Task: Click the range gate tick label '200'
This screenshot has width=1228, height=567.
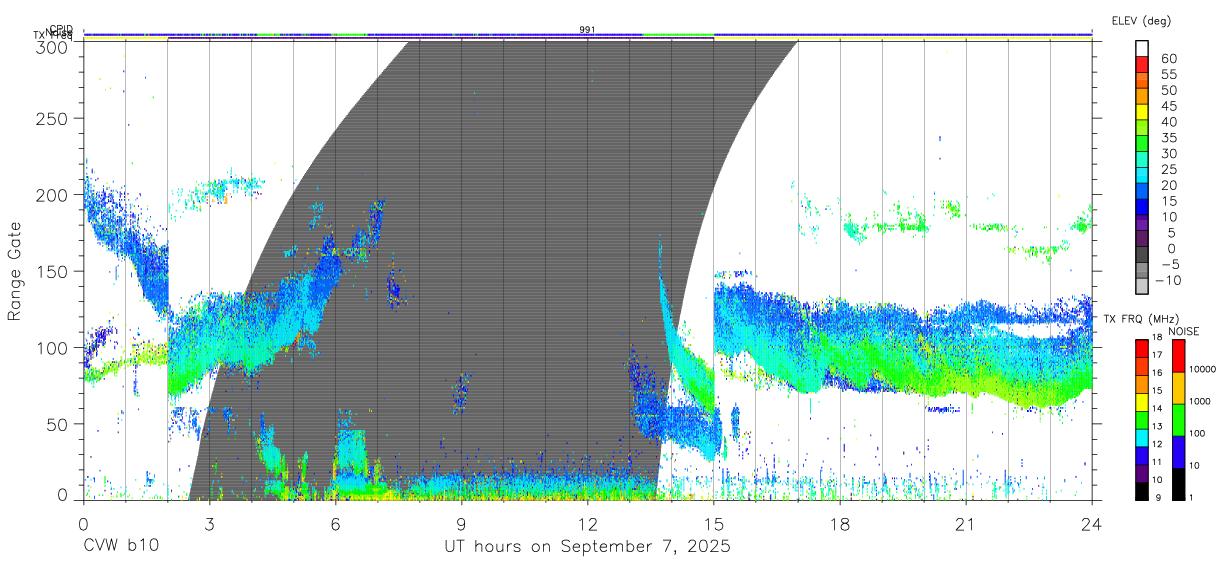Action: pos(52,195)
